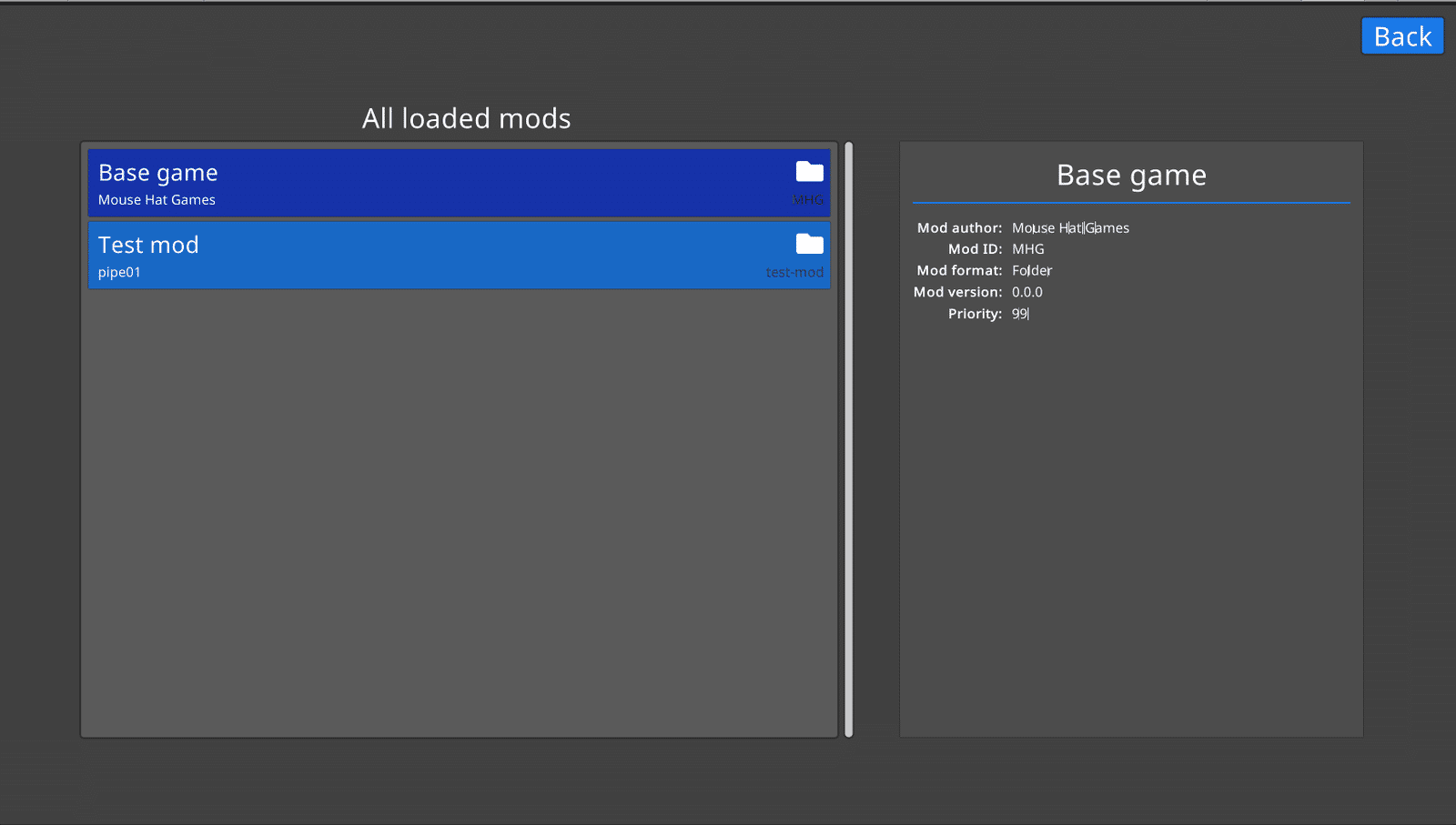1456x825 pixels.
Task: Click the Mod format value 'Folder'
Action: point(1032,271)
